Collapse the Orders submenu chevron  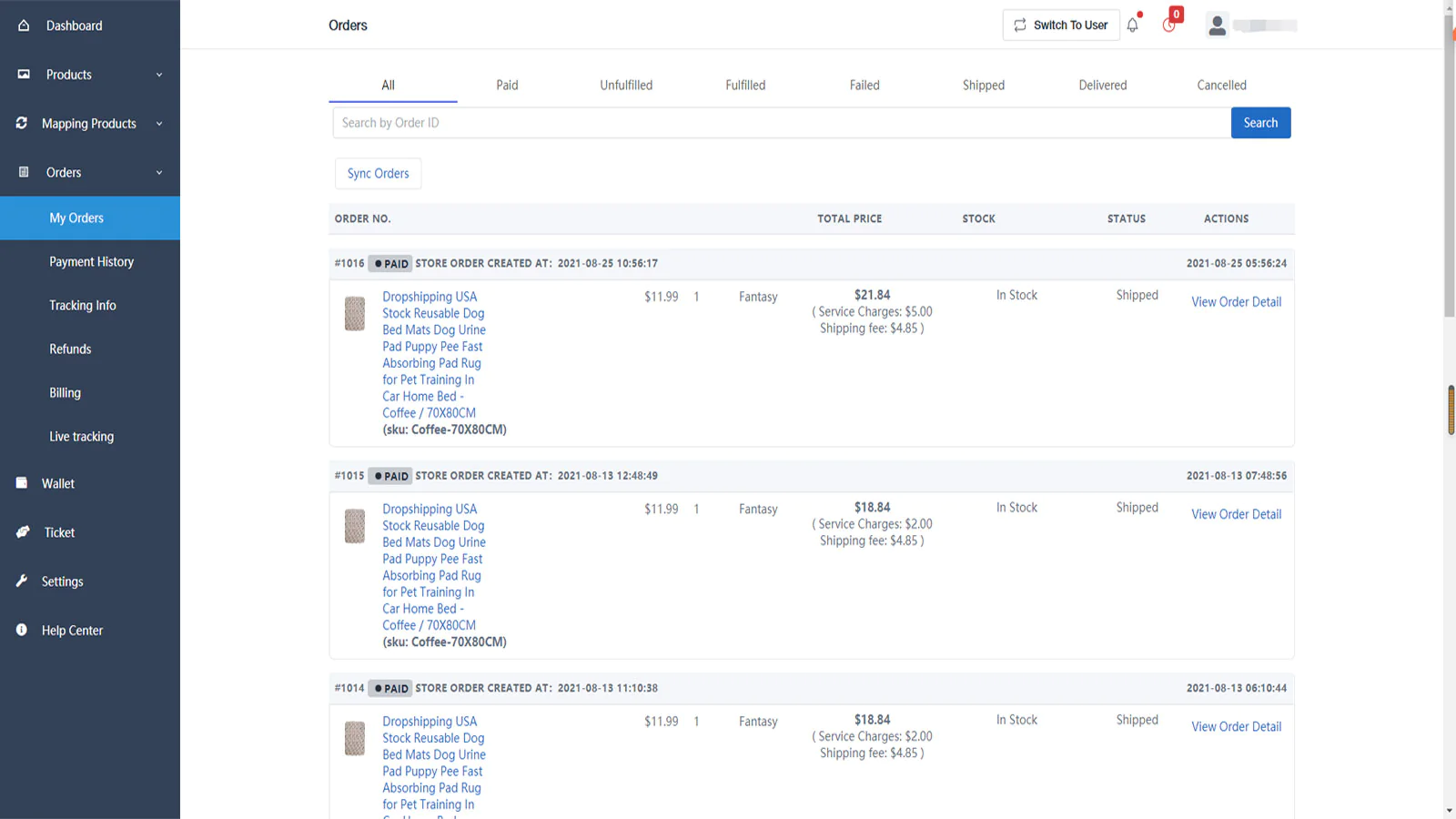159,173
